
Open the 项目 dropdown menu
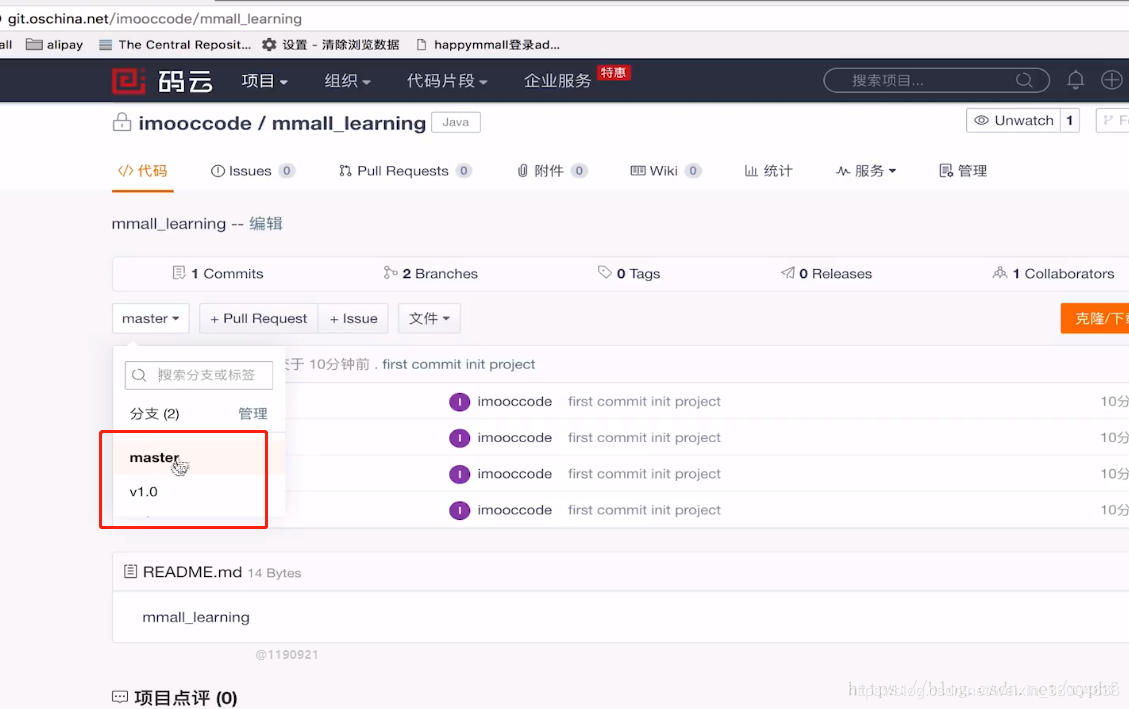pos(264,81)
